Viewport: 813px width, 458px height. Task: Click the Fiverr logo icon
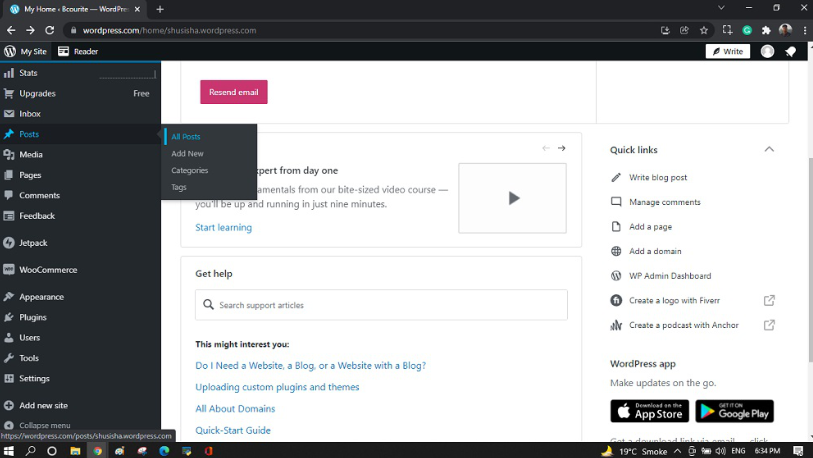(616, 300)
